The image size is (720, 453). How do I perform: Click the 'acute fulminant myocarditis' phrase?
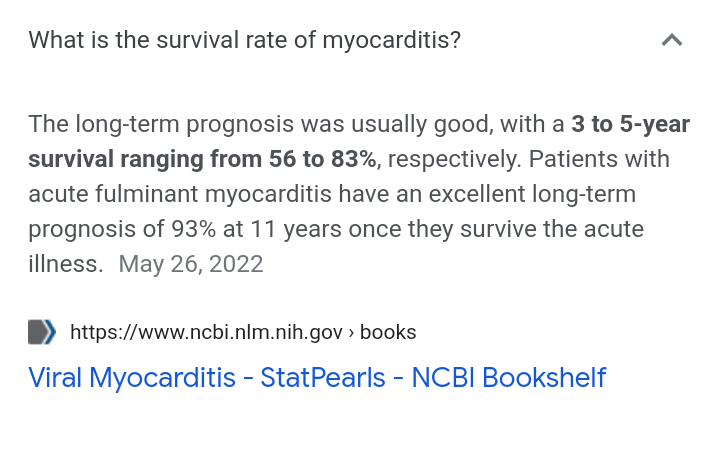180,194
